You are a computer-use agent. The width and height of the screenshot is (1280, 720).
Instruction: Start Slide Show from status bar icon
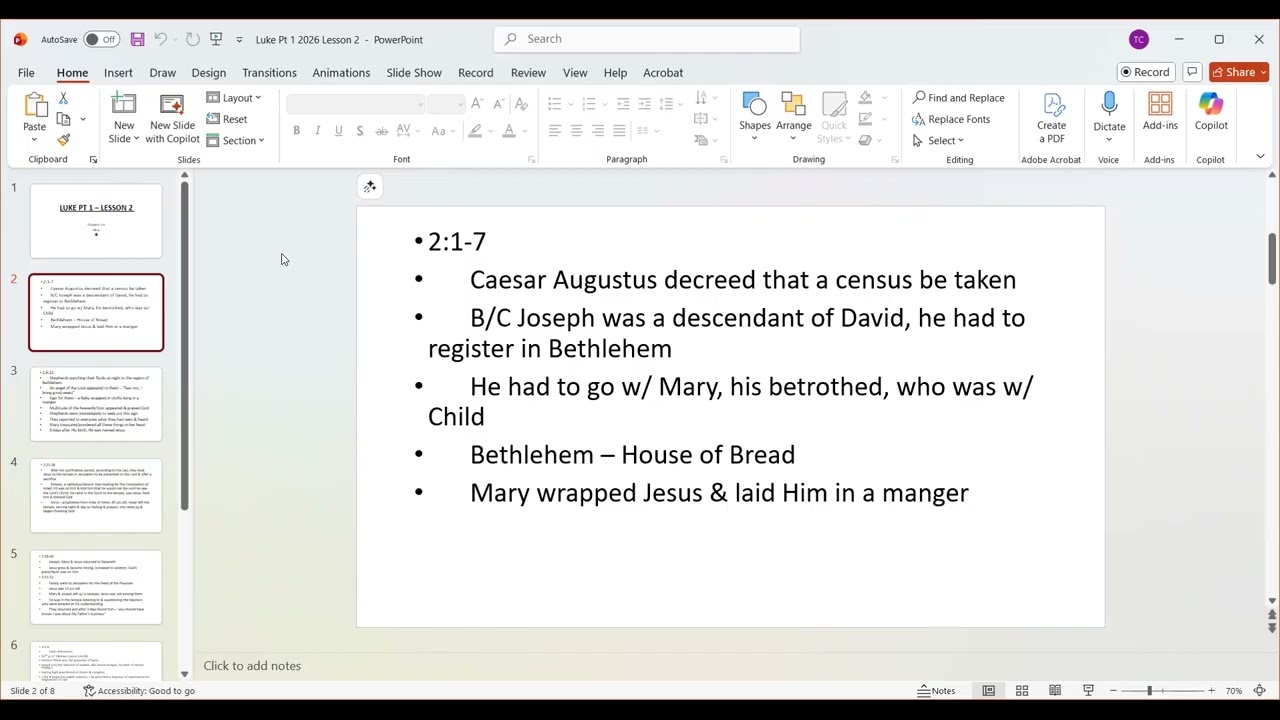[x=1089, y=691]
